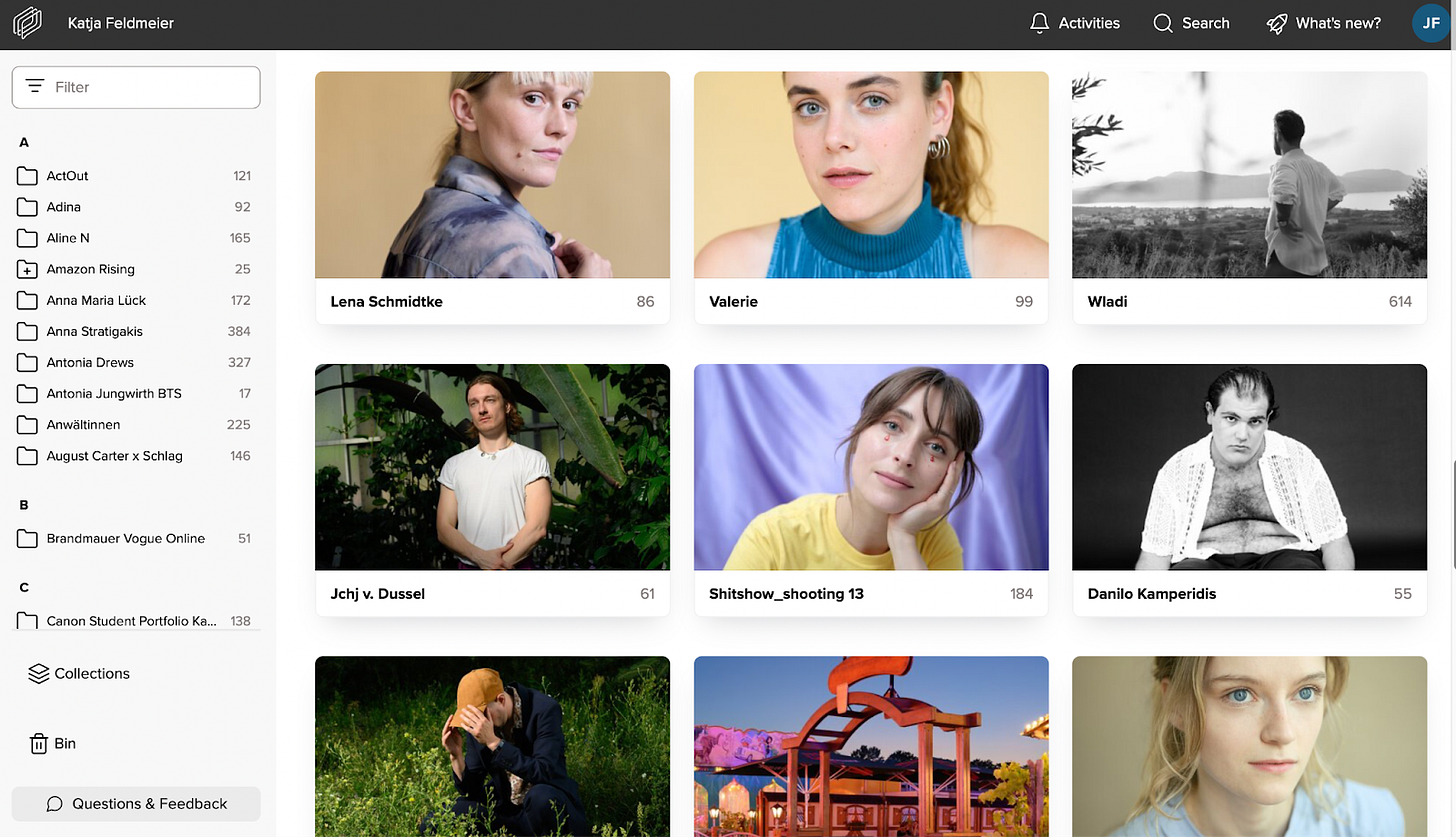Click the Search label in the header
1456x837 pixels.
pyautogui.click(x=1205, y=23)
